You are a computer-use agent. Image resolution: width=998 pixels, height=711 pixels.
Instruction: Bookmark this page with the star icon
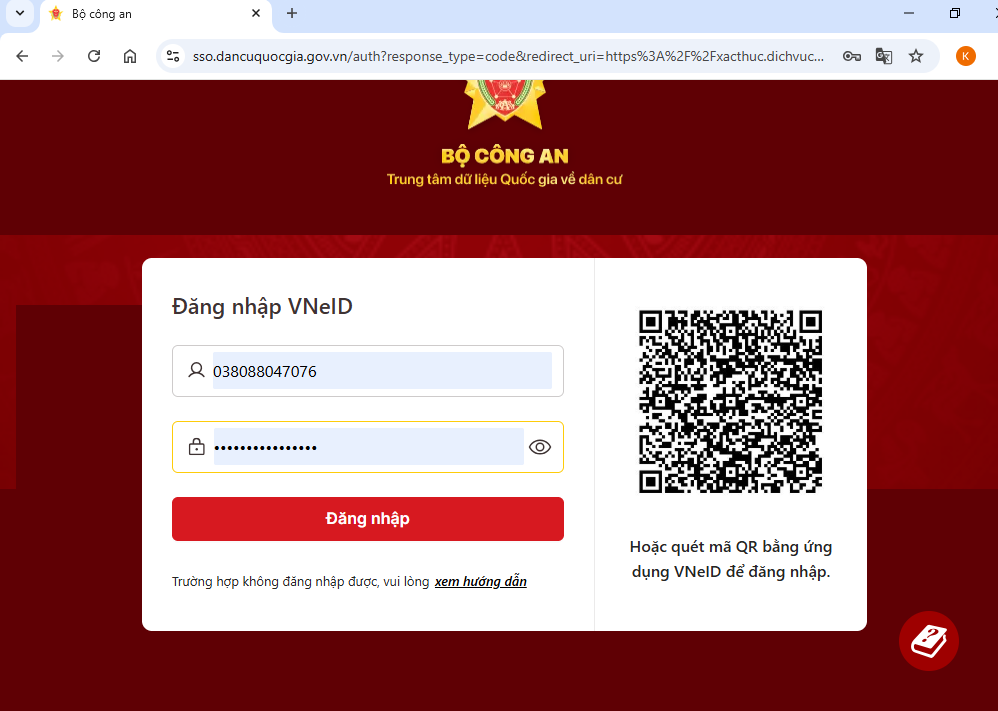click(x=916, y=56)
